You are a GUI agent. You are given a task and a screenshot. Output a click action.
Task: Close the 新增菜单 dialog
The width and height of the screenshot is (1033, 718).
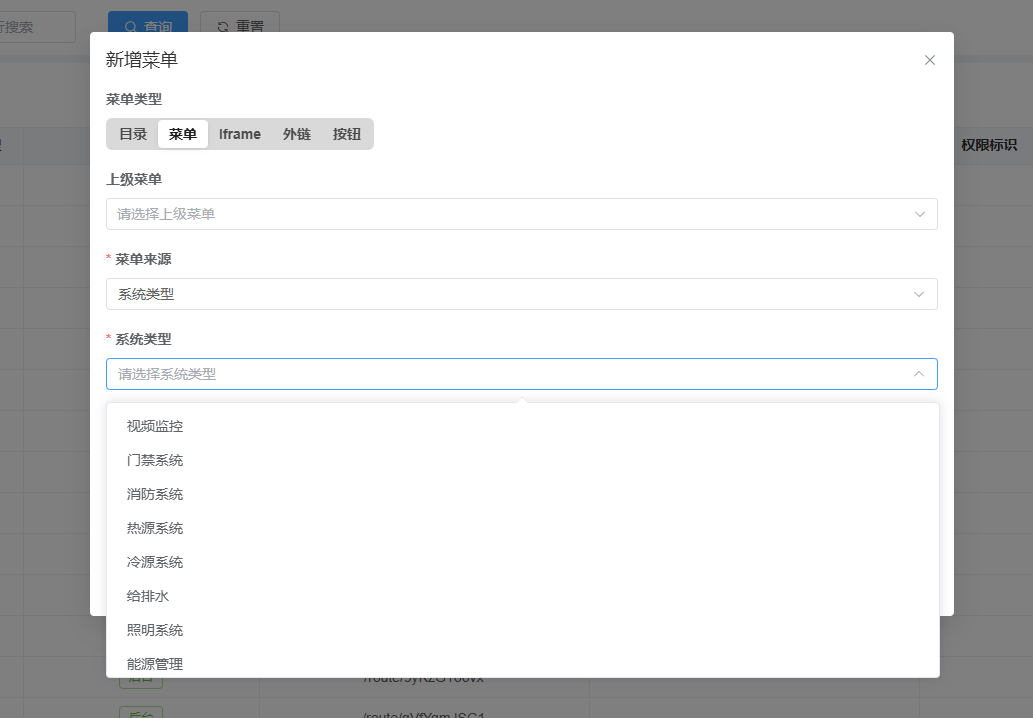(930, 60)
